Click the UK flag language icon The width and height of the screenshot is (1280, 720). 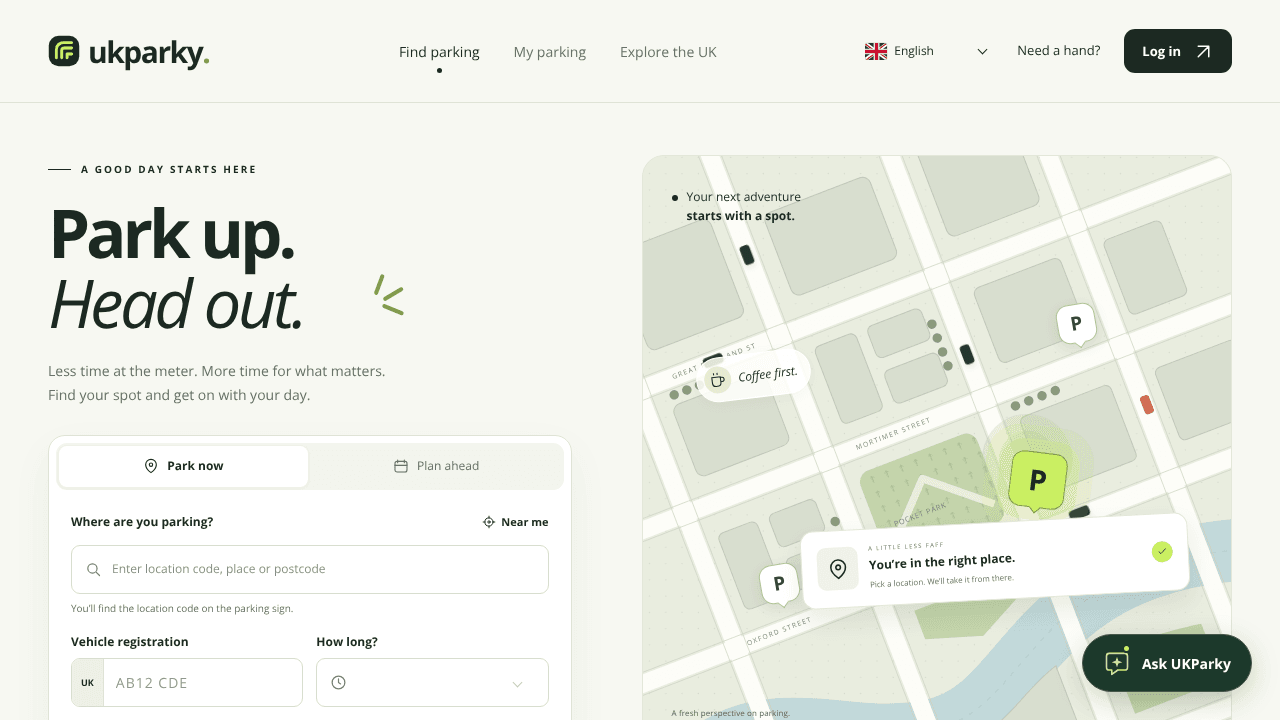[876, 51]
